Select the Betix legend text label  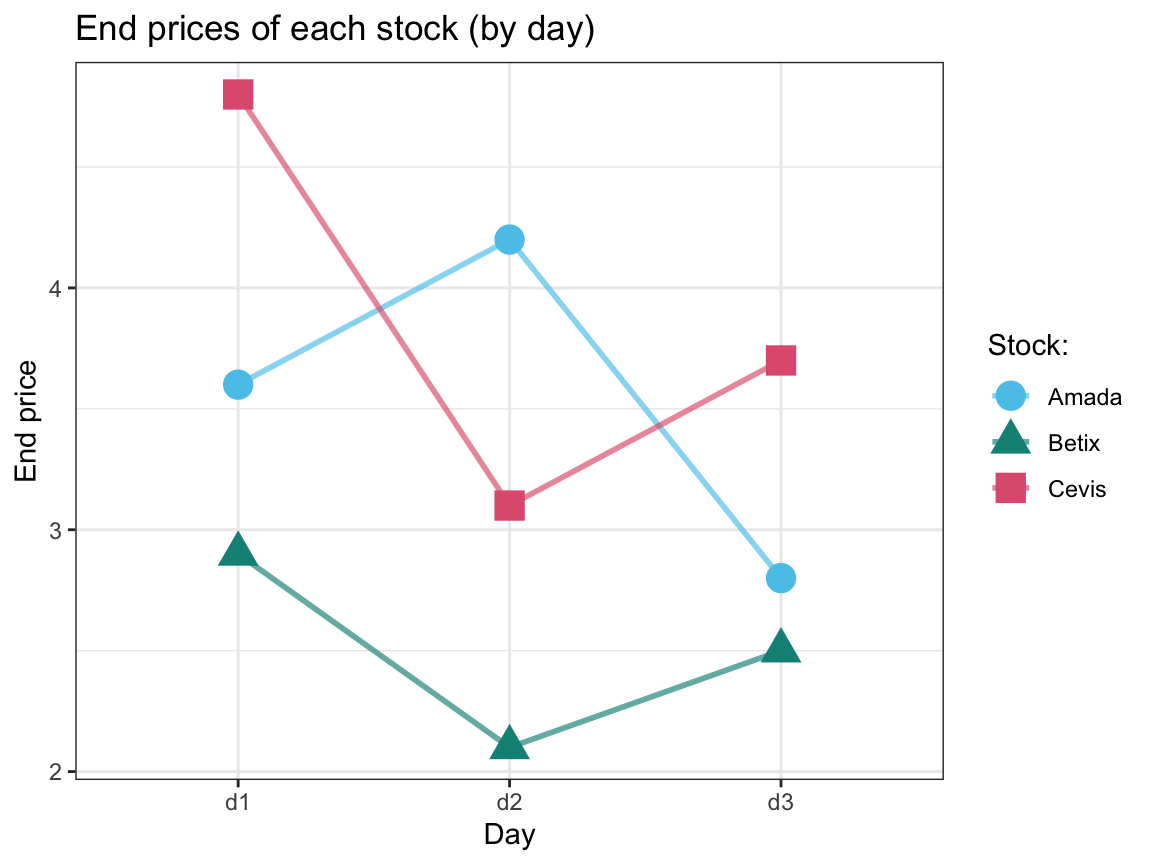(x=1074, y=443)
